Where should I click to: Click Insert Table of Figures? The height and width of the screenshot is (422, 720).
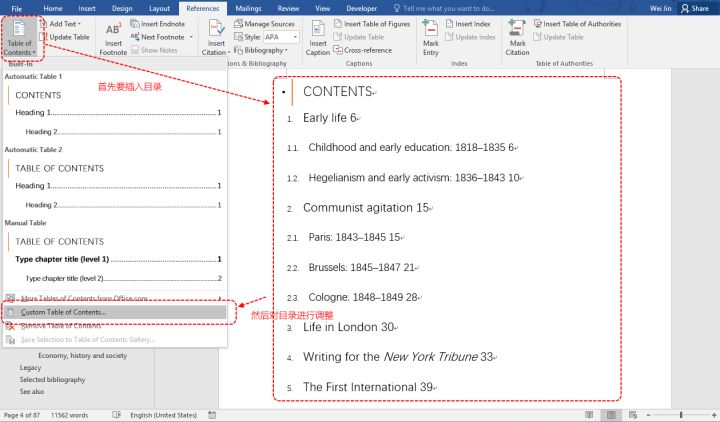tap(371, 23)
